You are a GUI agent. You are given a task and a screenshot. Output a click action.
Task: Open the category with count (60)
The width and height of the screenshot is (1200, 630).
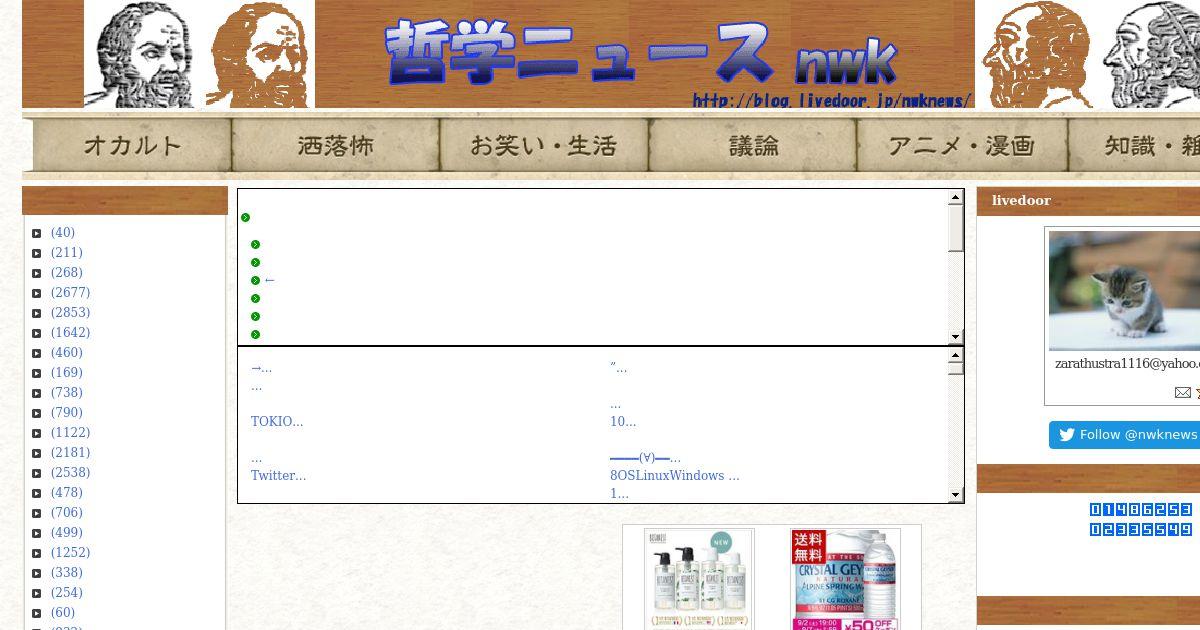click(x=63, y=613)
